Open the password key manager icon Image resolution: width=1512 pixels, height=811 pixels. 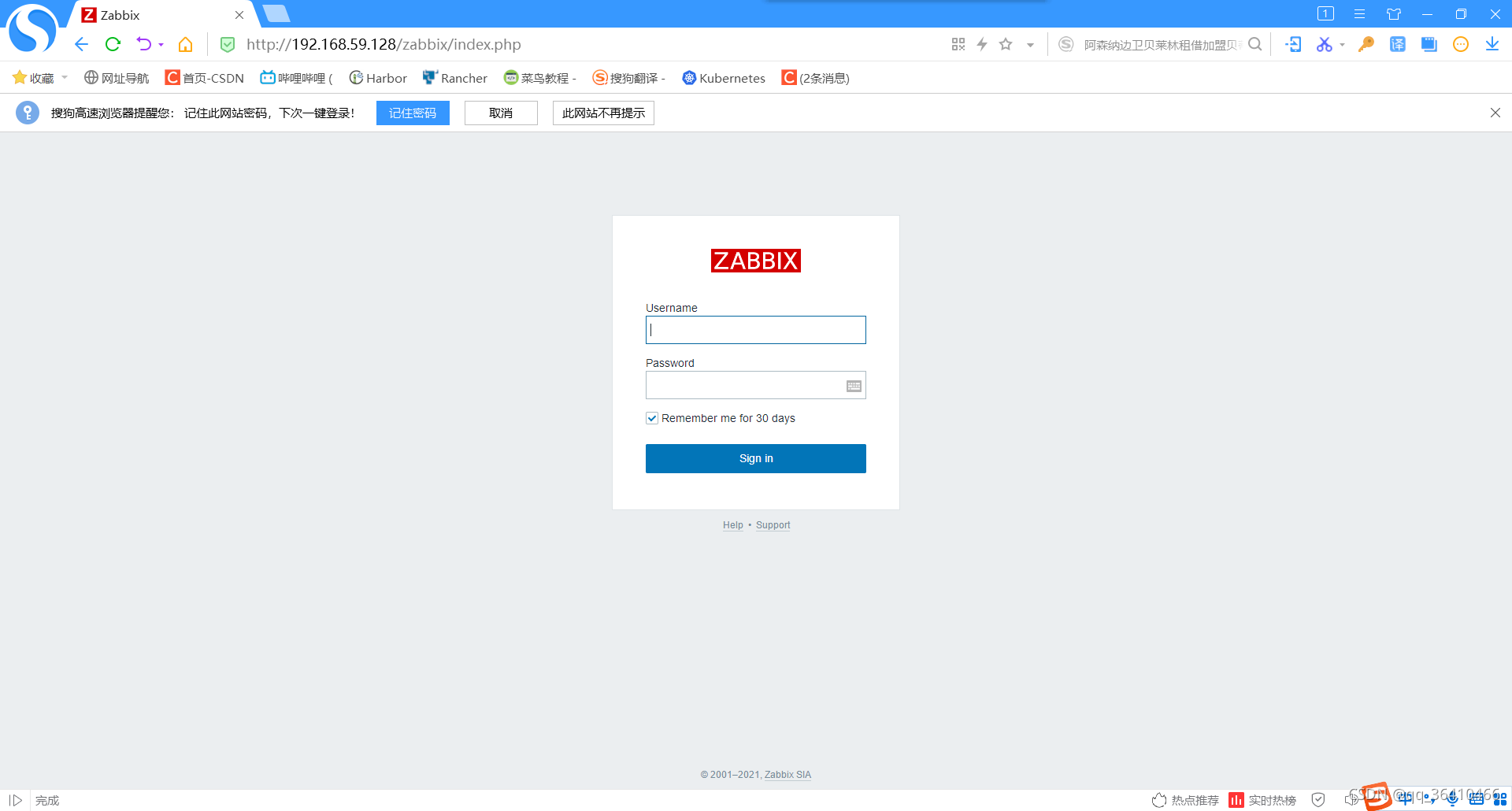pos(1366,44)
